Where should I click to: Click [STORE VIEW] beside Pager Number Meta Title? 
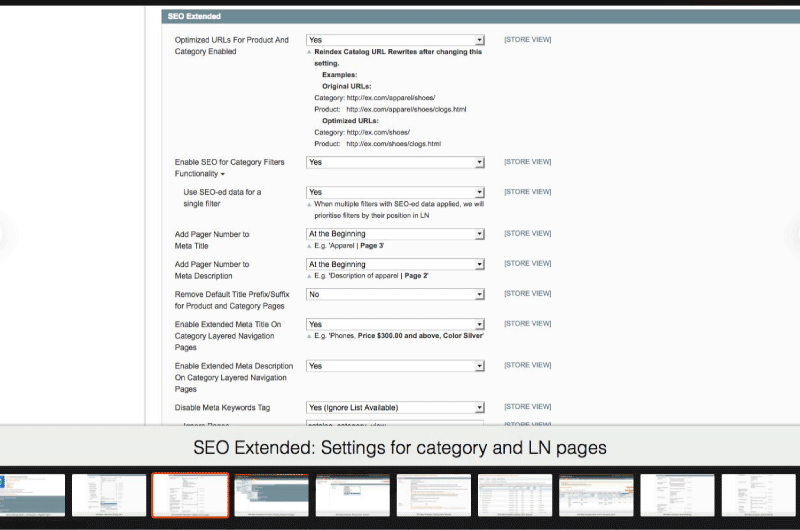click(x=528, y=233)
